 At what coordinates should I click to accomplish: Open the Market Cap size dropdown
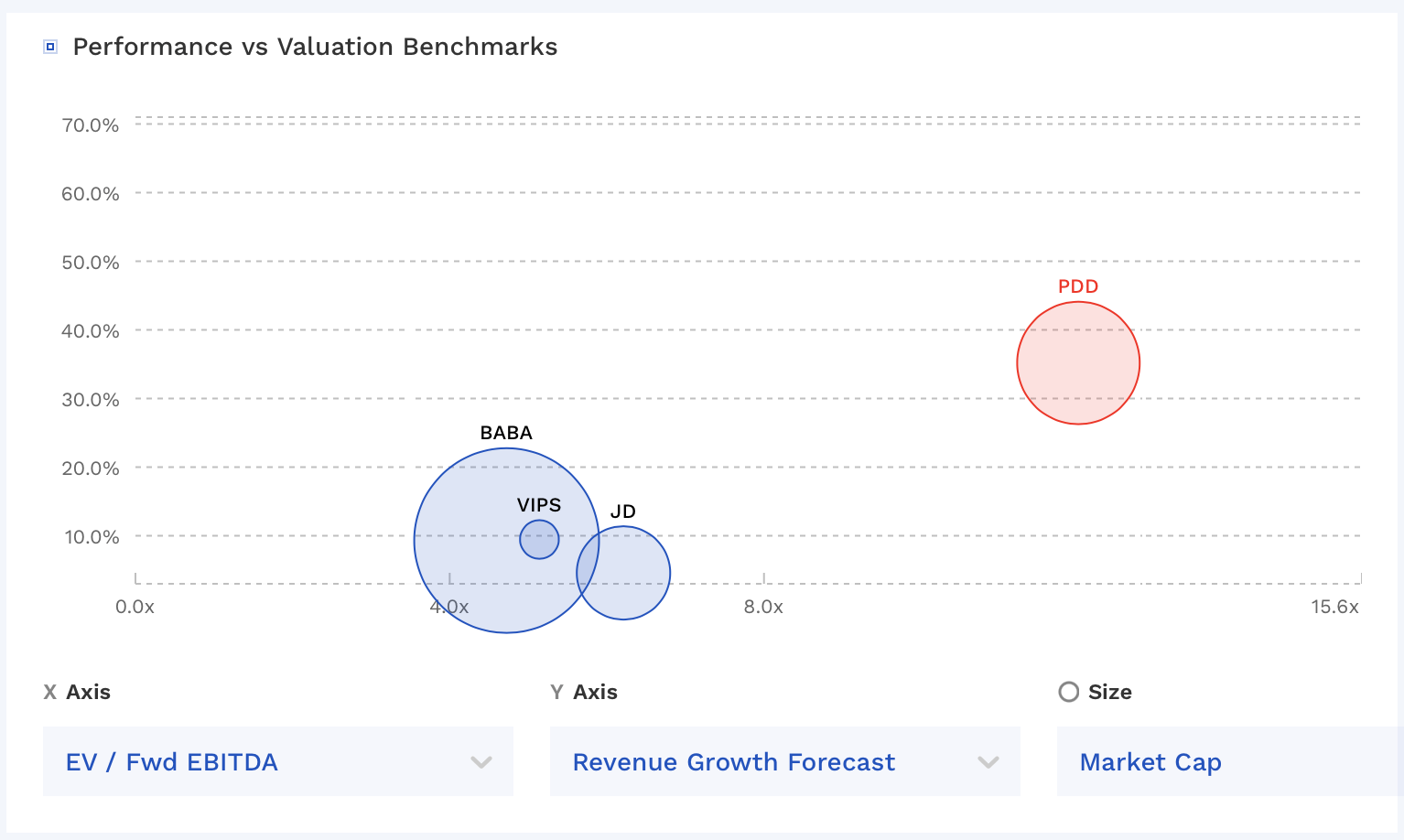(1230, 761)
